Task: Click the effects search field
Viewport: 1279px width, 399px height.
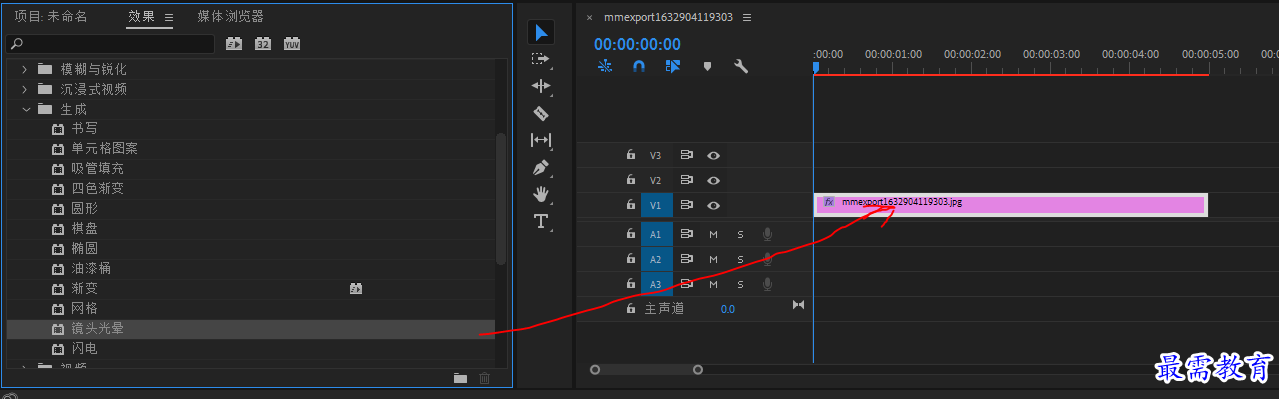Action: pos(110,44)
